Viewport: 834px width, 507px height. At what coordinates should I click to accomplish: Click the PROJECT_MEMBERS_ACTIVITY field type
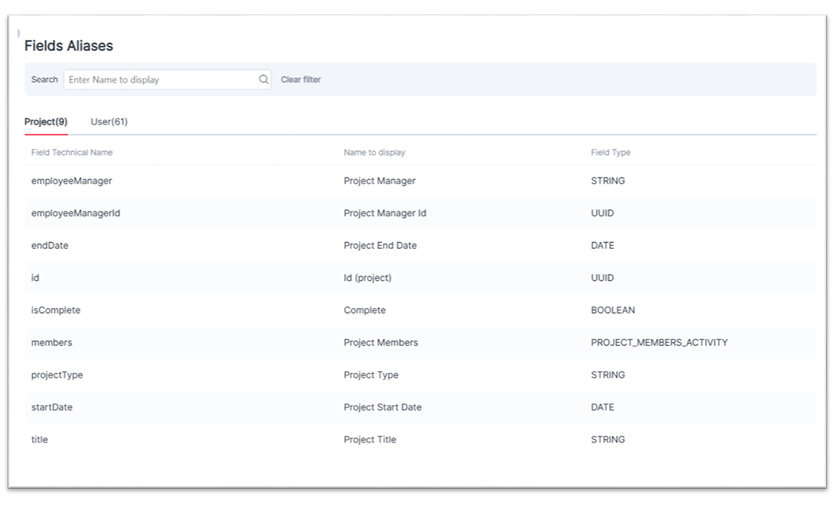pyautogui.click(x=659, y=343)
